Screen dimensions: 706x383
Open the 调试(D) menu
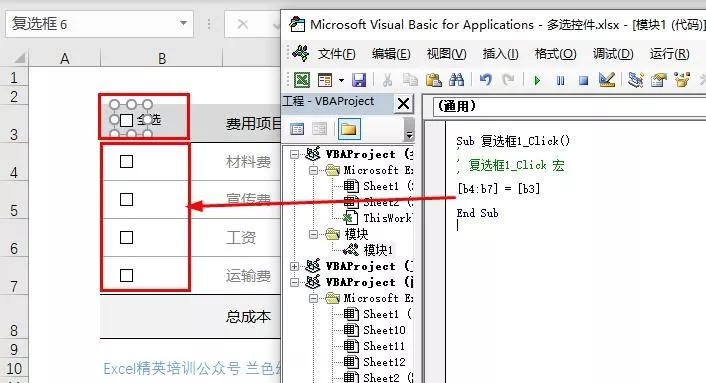613,54
